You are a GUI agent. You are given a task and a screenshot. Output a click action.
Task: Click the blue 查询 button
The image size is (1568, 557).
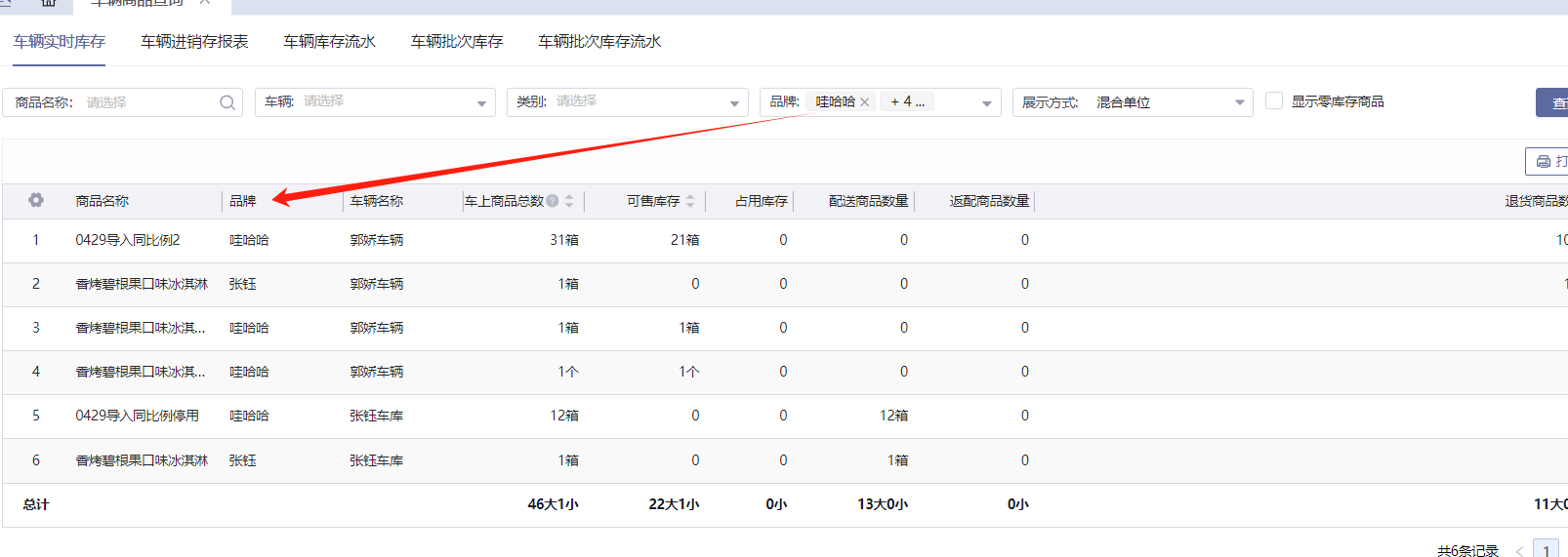1553,102
